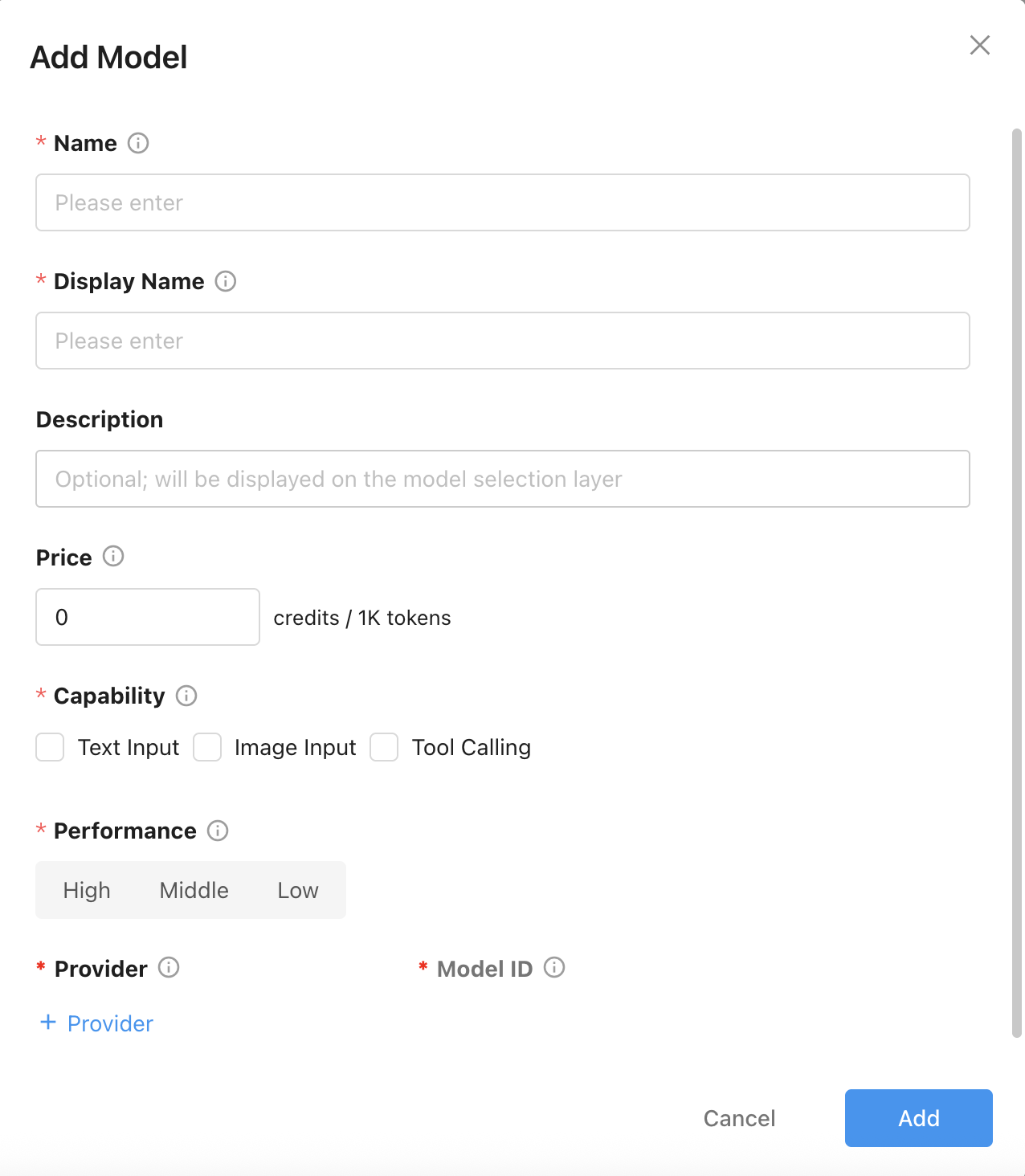Close the Add Model dialog
The height and width of the screenshot is (1176, 1025).
pos(979,45)
